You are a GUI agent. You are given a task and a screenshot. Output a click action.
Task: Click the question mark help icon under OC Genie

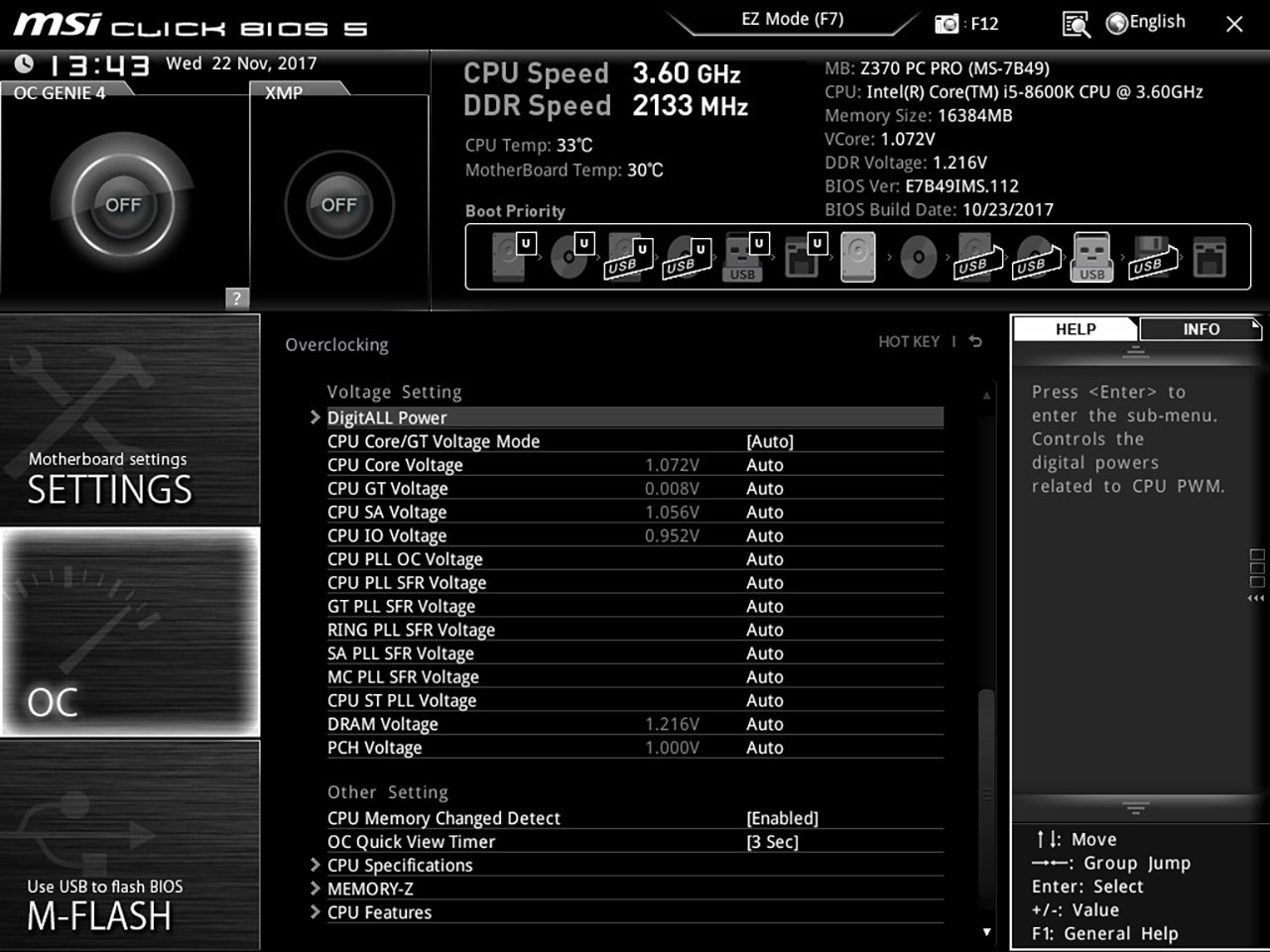coord(236,297)
